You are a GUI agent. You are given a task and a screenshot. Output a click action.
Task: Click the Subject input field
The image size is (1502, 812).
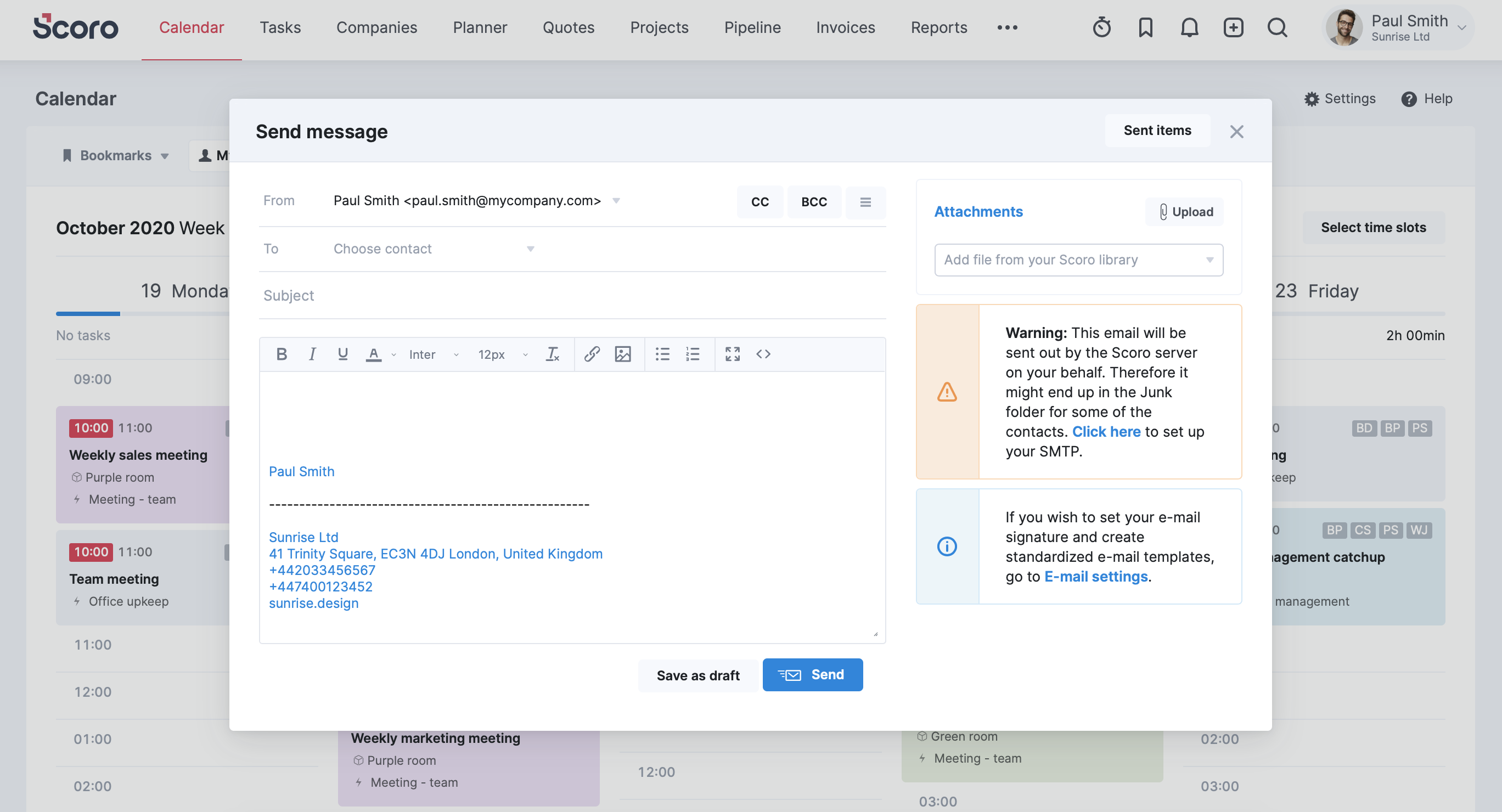(x=572, y=296)
